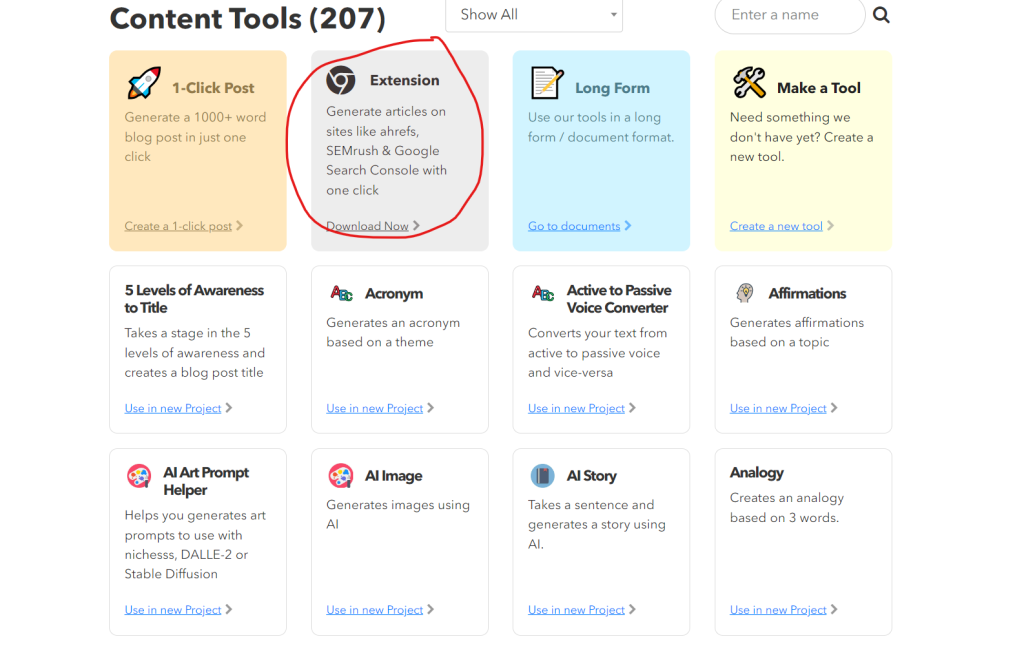Viewport: 1024px width, 648px height.
Task: Use Active to Passive Converter in new Project
Action: 576,408
